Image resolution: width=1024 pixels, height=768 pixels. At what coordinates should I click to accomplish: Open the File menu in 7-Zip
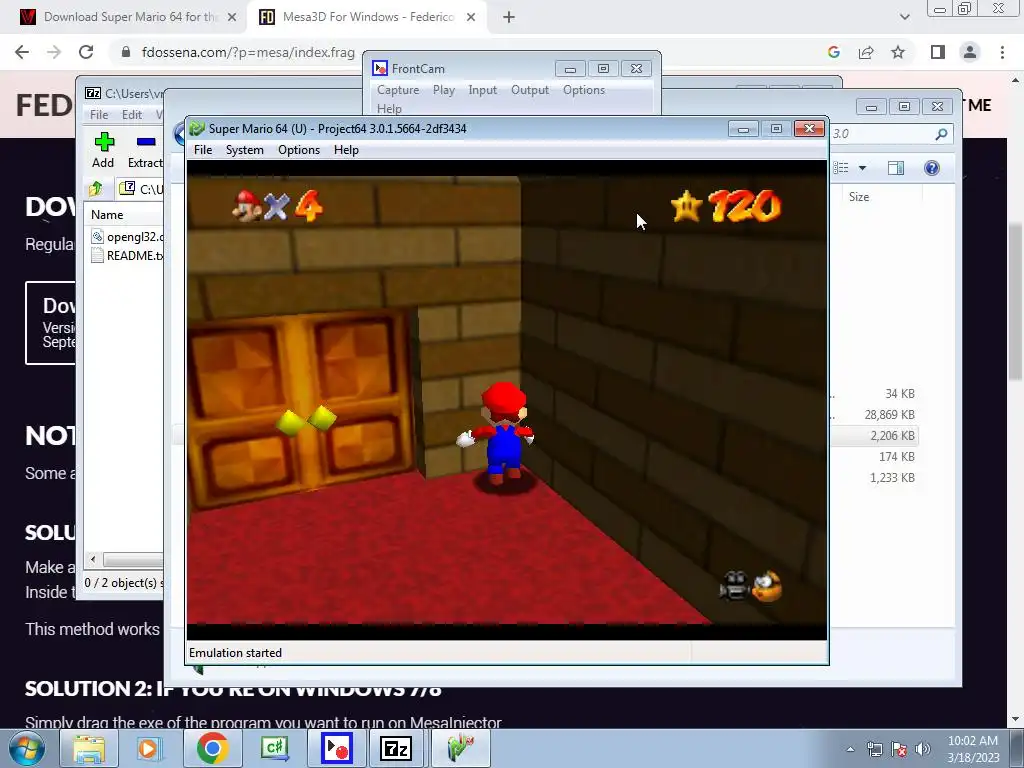[x=99, y=115]
